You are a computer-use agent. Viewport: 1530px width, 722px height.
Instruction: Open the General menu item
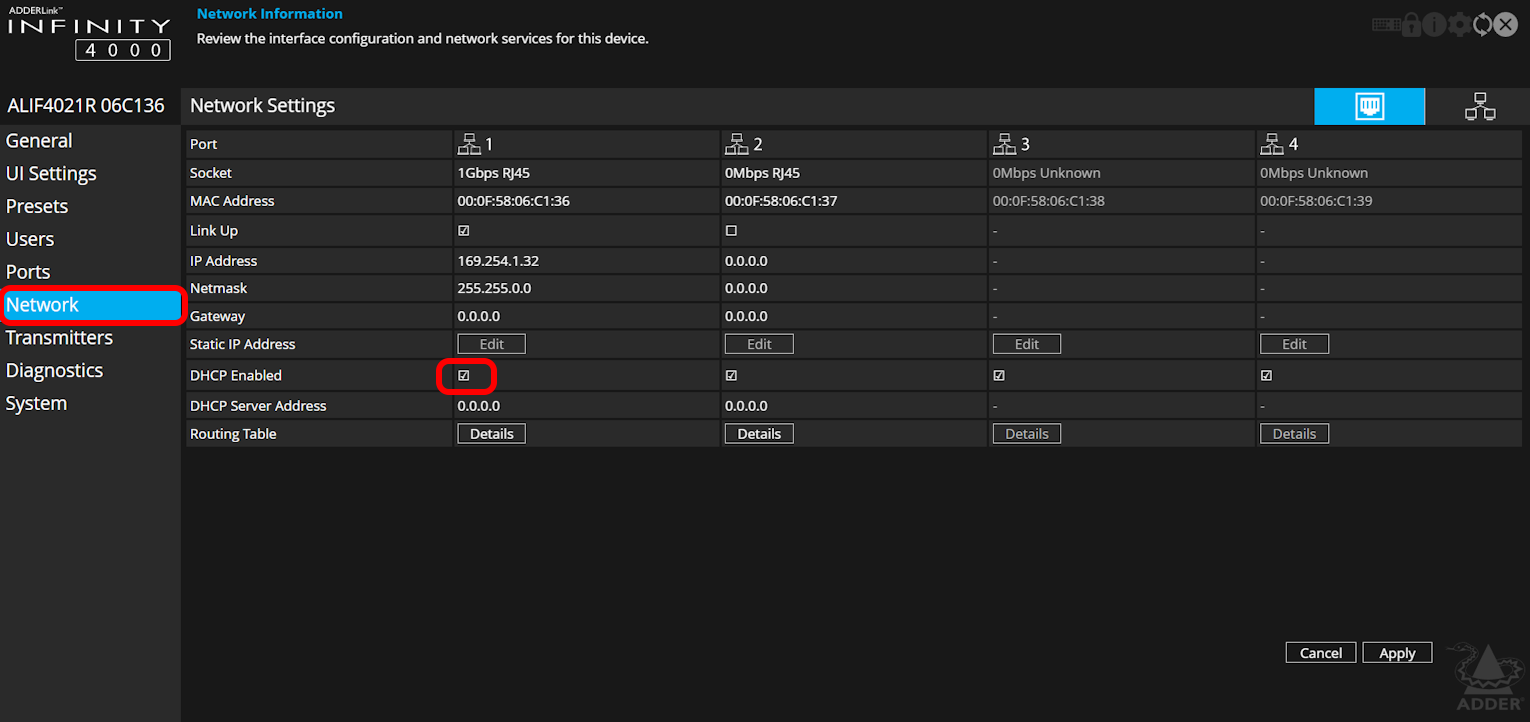tap(39, 141)
